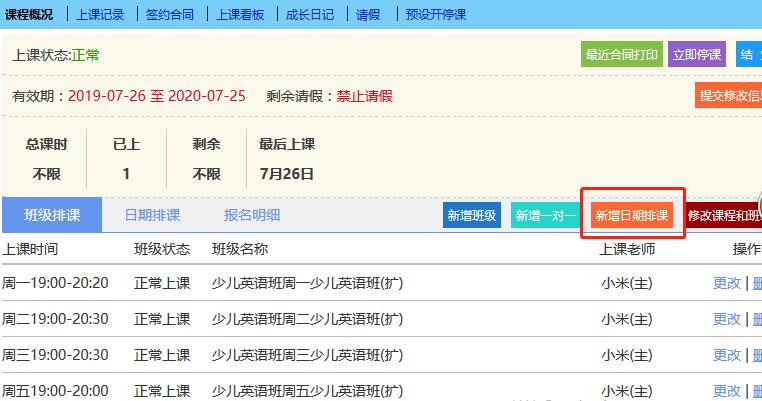
Task: Click the blue 新增班级 button
Action: pyautogui.click(x=472, y=215)
